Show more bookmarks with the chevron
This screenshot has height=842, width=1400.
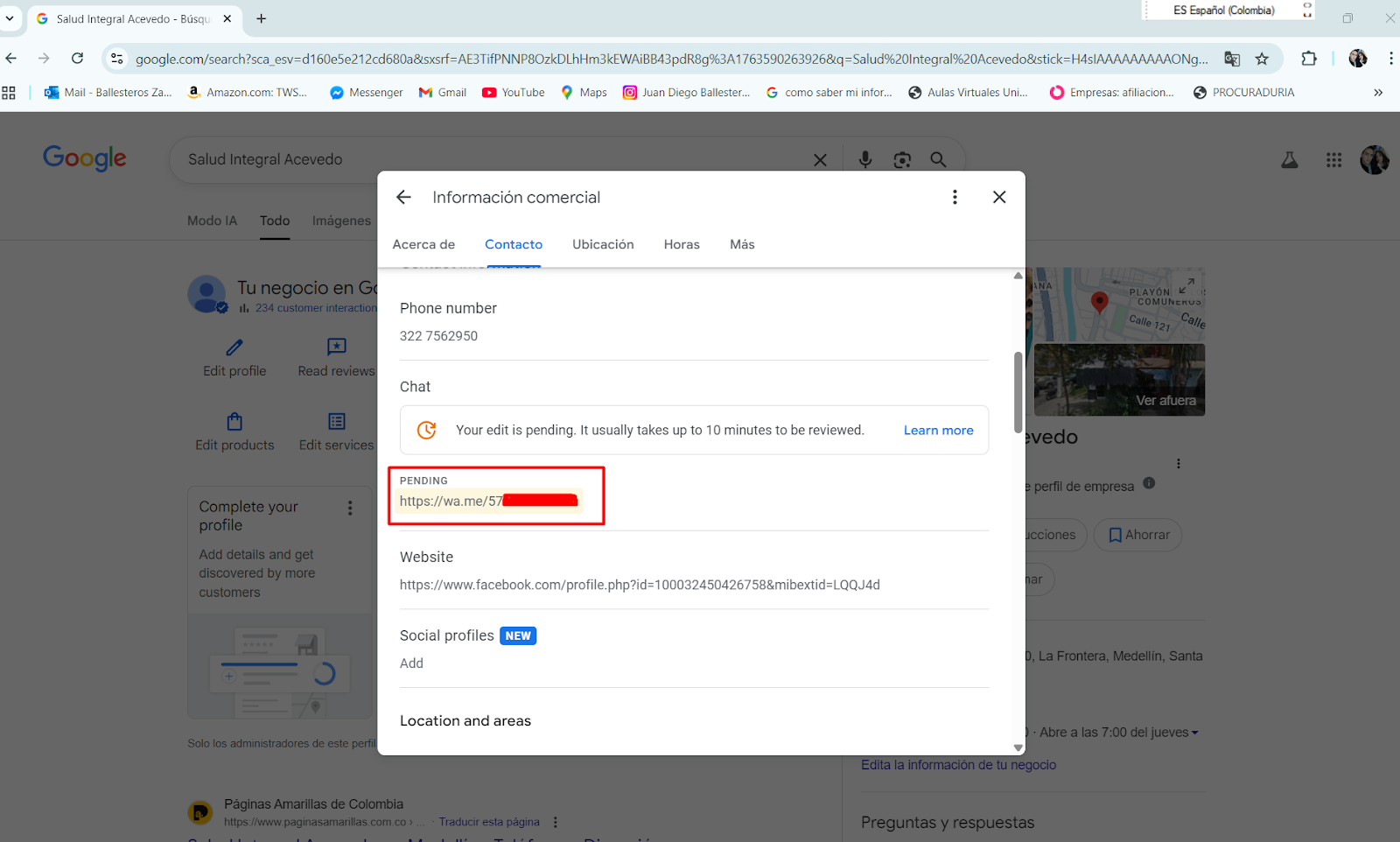[x=1378, y=93]
